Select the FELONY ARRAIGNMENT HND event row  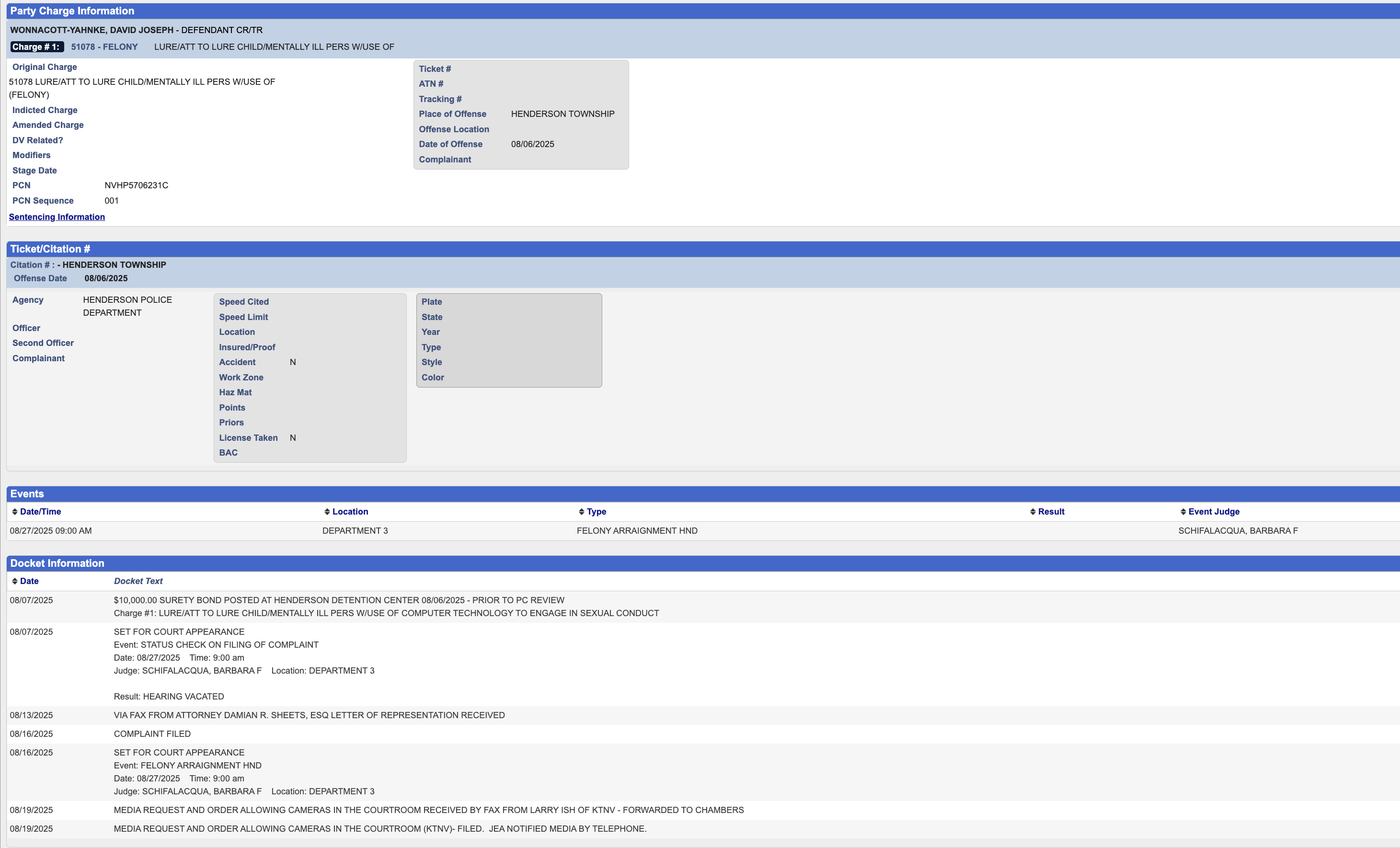click(x=637, y=530)
